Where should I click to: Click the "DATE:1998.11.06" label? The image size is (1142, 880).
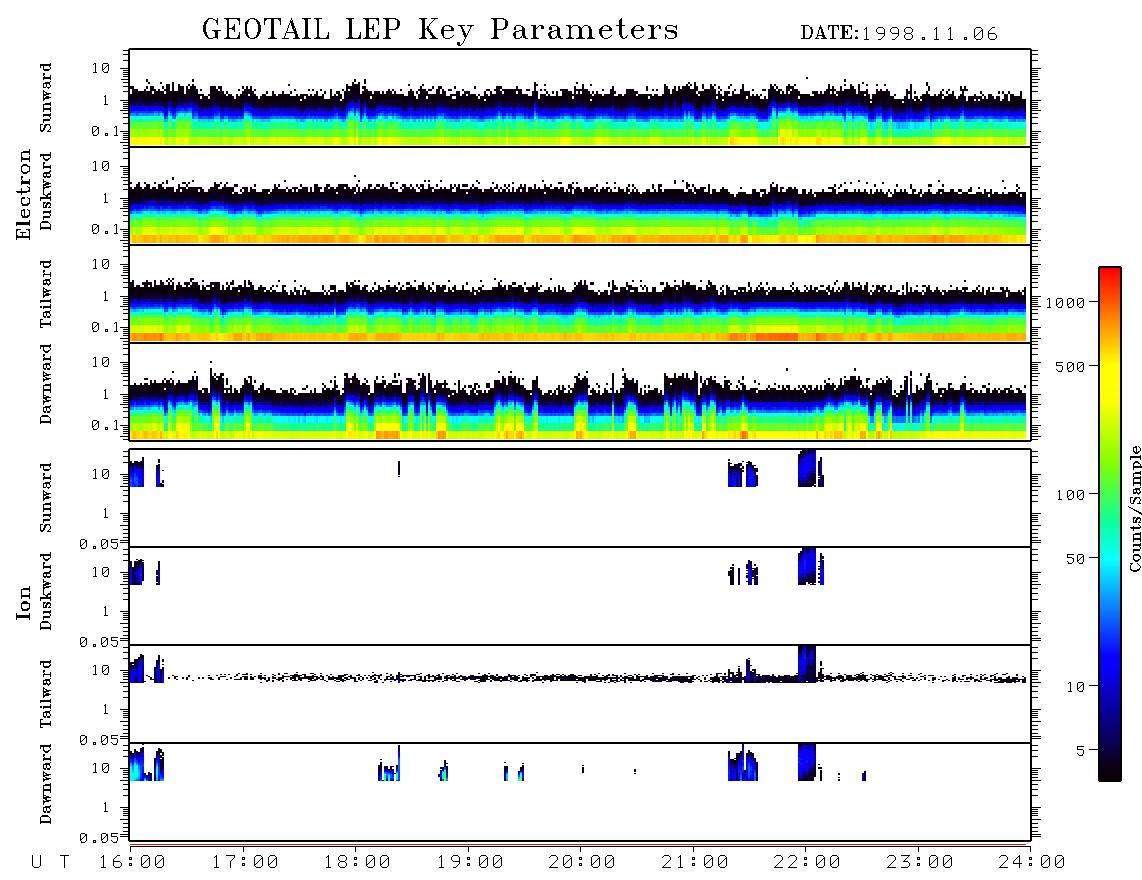[899, 34]
